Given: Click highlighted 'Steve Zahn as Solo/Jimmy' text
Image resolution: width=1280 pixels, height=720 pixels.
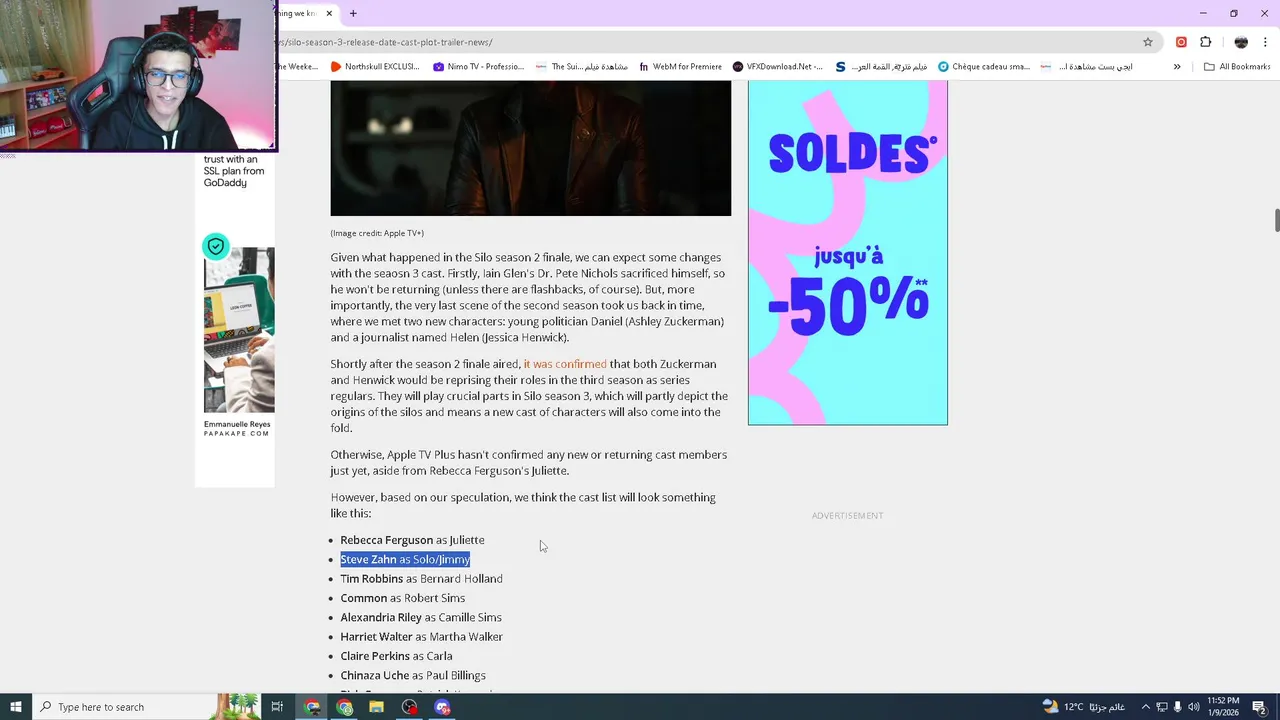Looking at the screenshot, I should pos(405,559).
